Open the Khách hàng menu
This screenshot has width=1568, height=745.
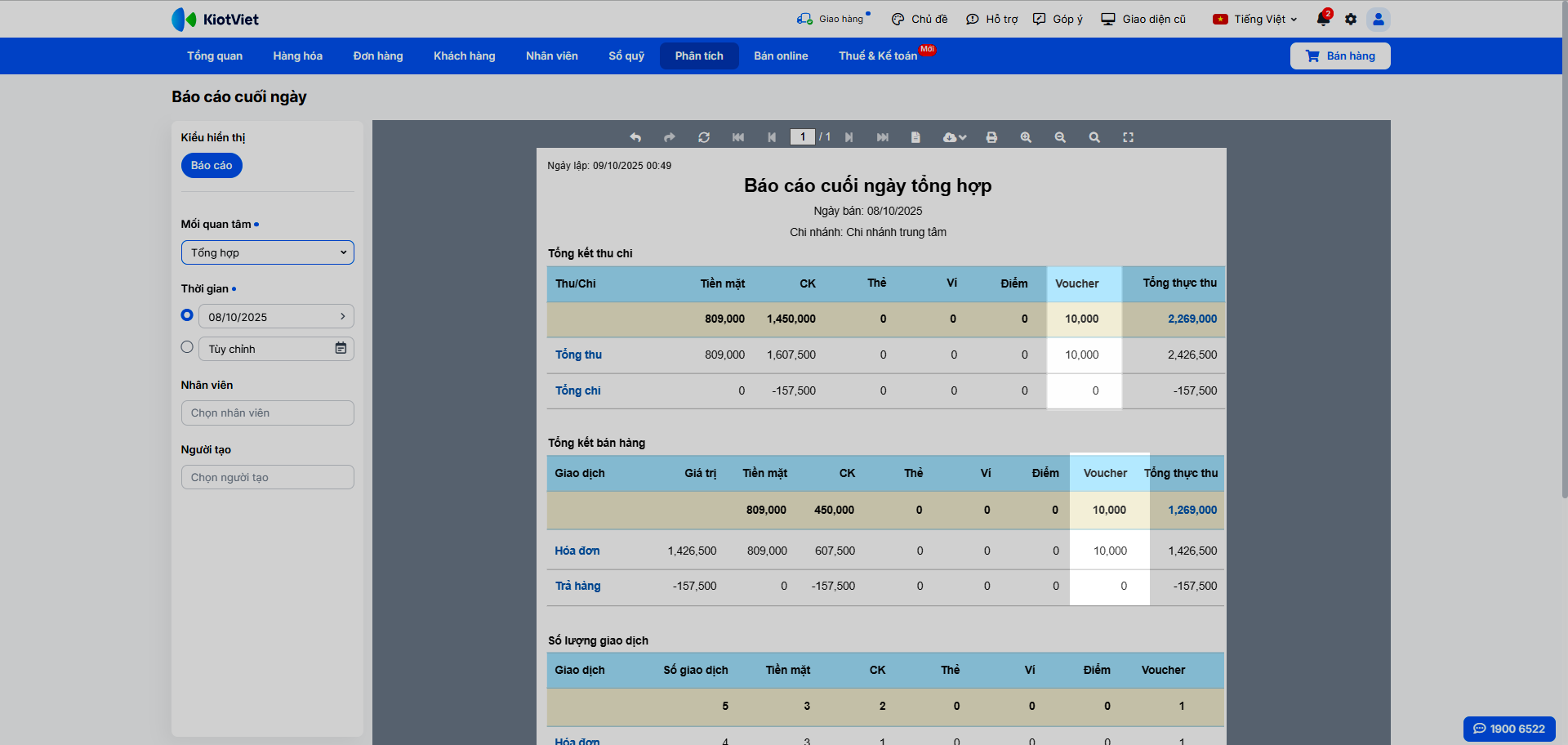coord(465,56)
